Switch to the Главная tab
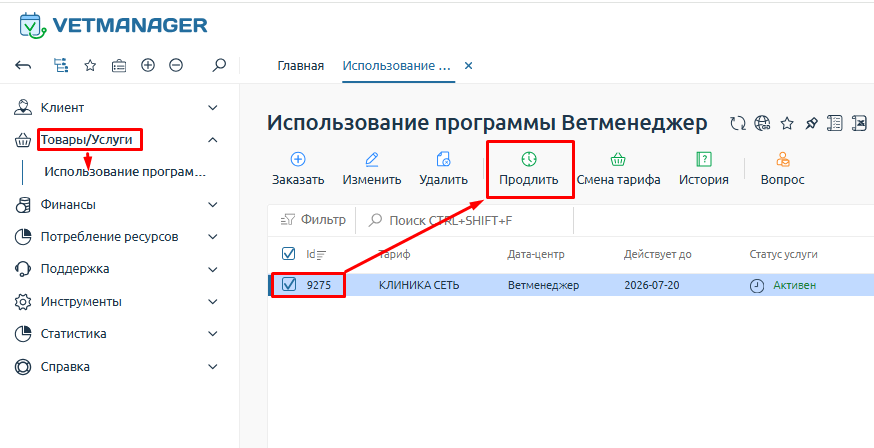Viewport: 874px width, 448px height. point(300,66)
